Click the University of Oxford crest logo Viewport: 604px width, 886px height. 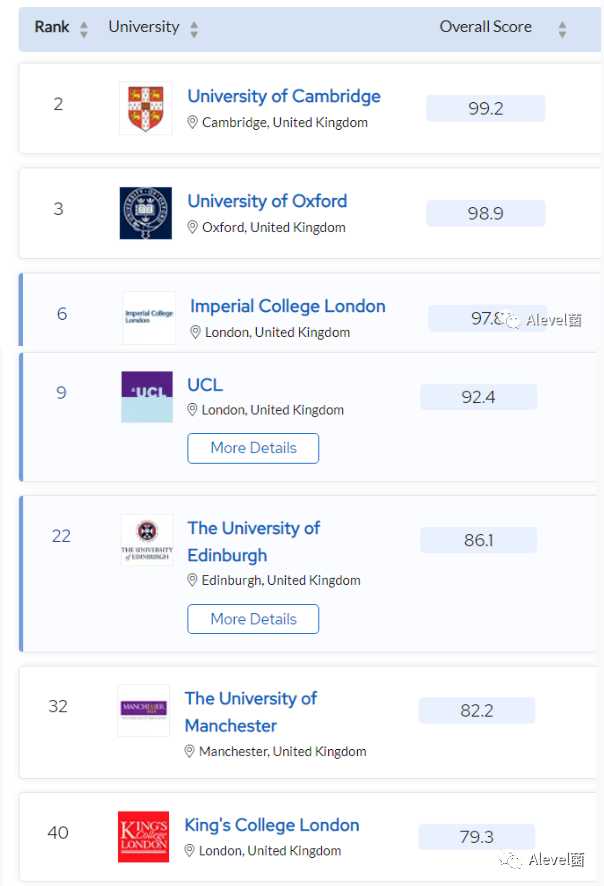tap(146, 213)
